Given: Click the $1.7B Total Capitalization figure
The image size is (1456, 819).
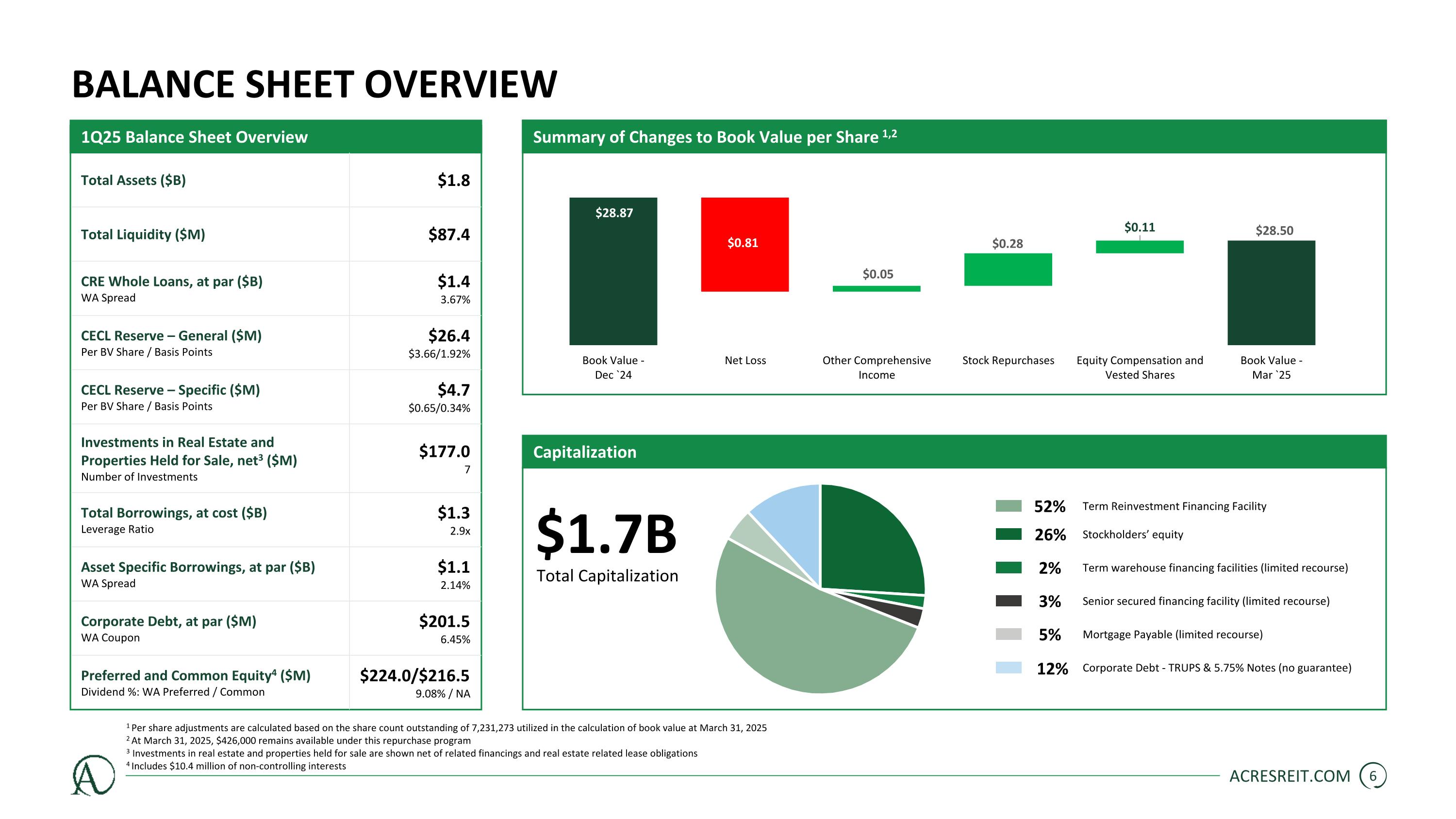Looking at the screenshot, I should (x=607, y=534).
